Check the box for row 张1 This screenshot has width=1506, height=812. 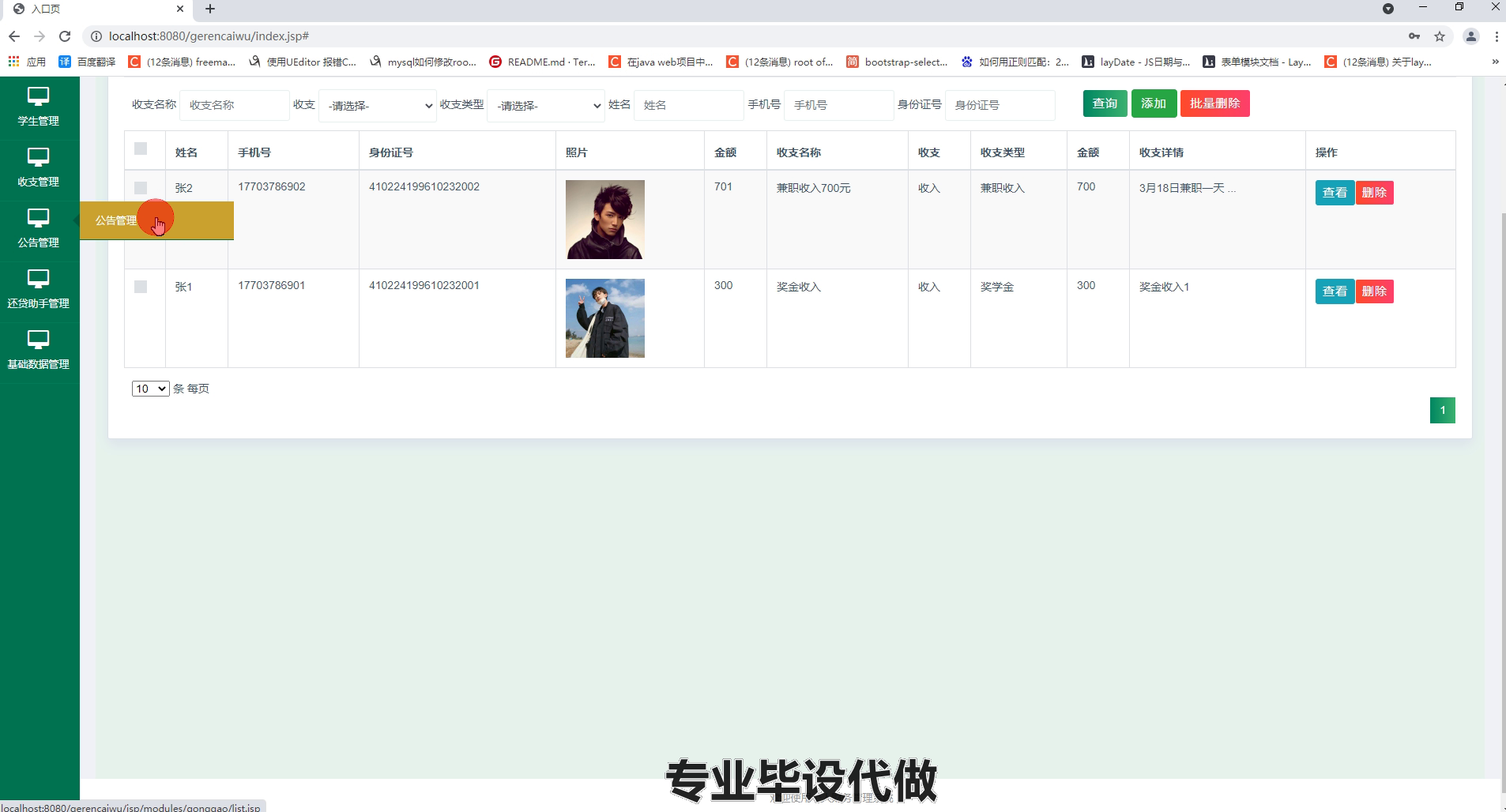(x=141, y=287)
